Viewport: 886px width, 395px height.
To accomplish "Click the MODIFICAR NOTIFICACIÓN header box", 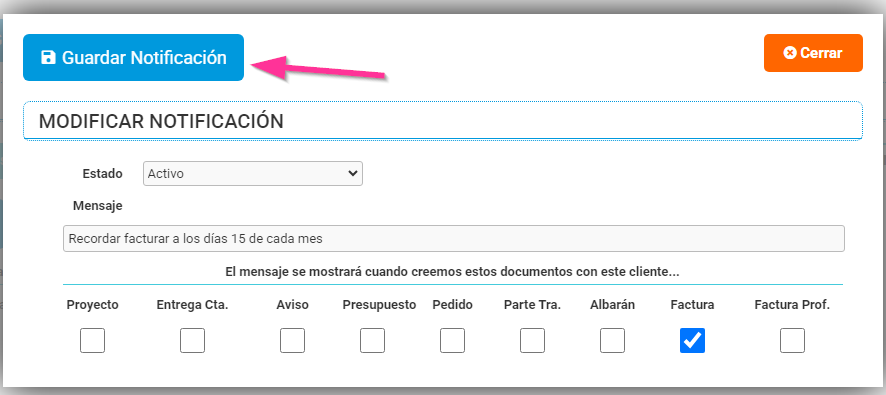I will click(443, 120).
